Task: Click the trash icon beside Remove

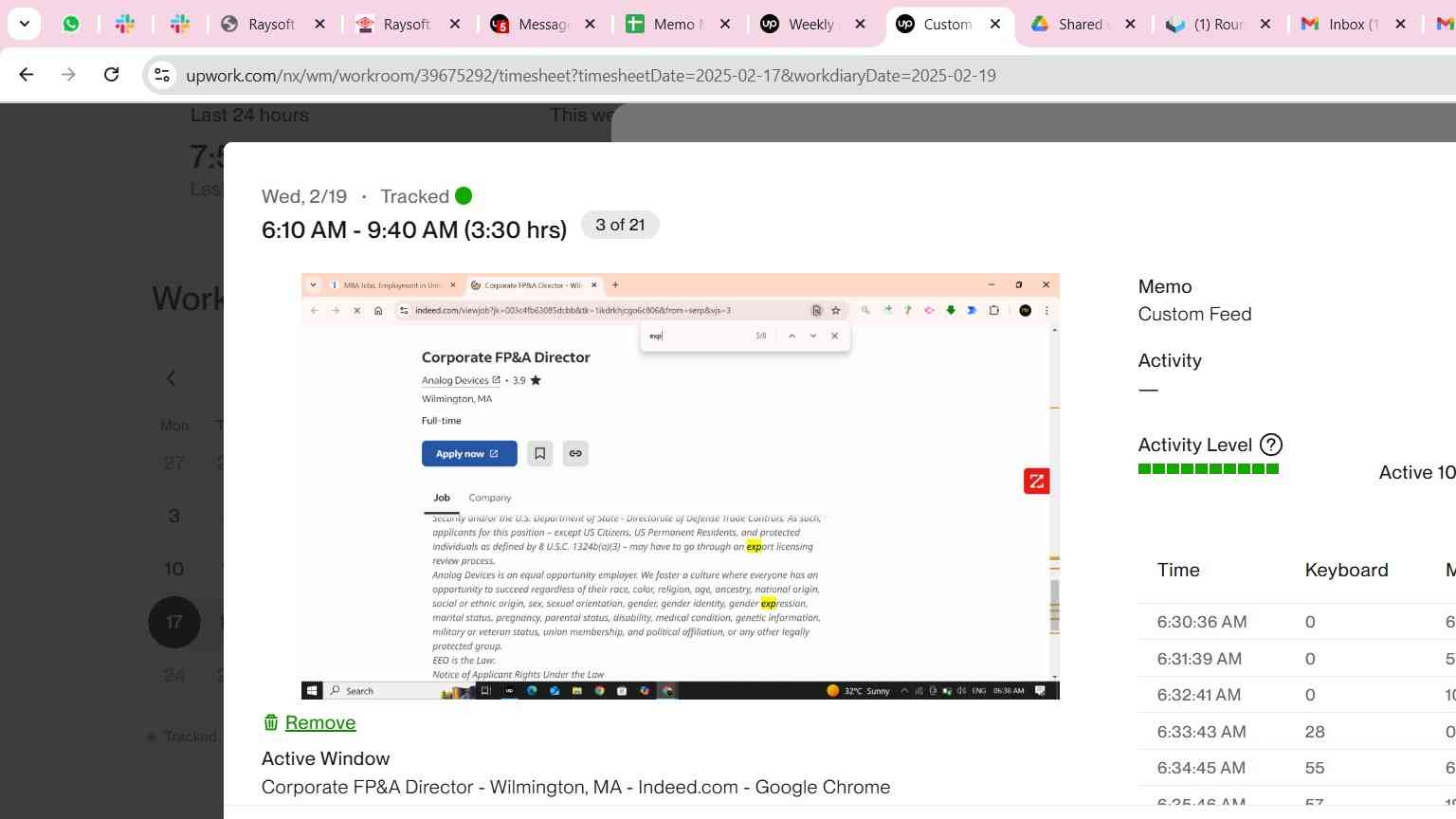Action: [x=271, y=722]
